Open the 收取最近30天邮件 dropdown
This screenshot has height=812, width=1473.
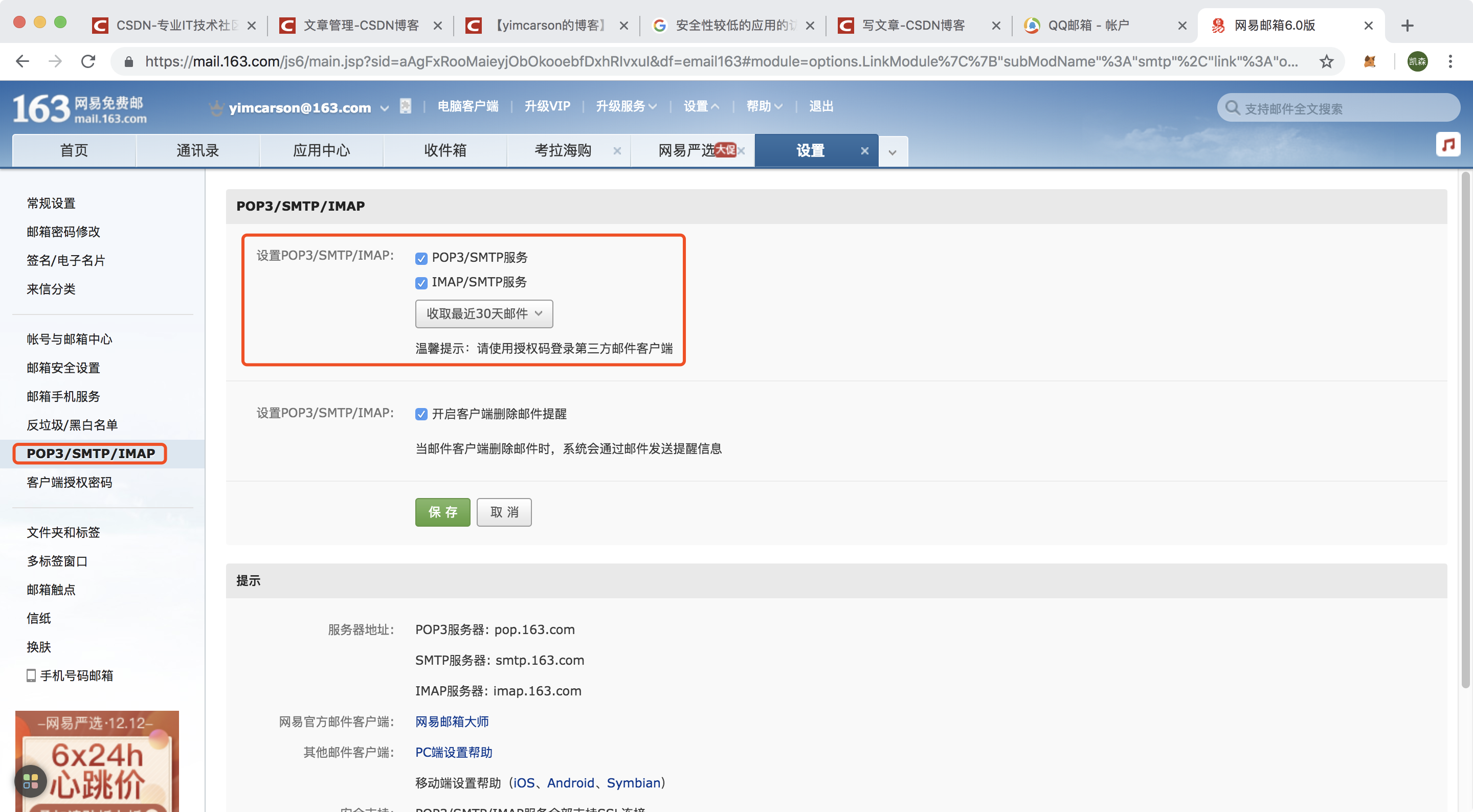(484, 313)
